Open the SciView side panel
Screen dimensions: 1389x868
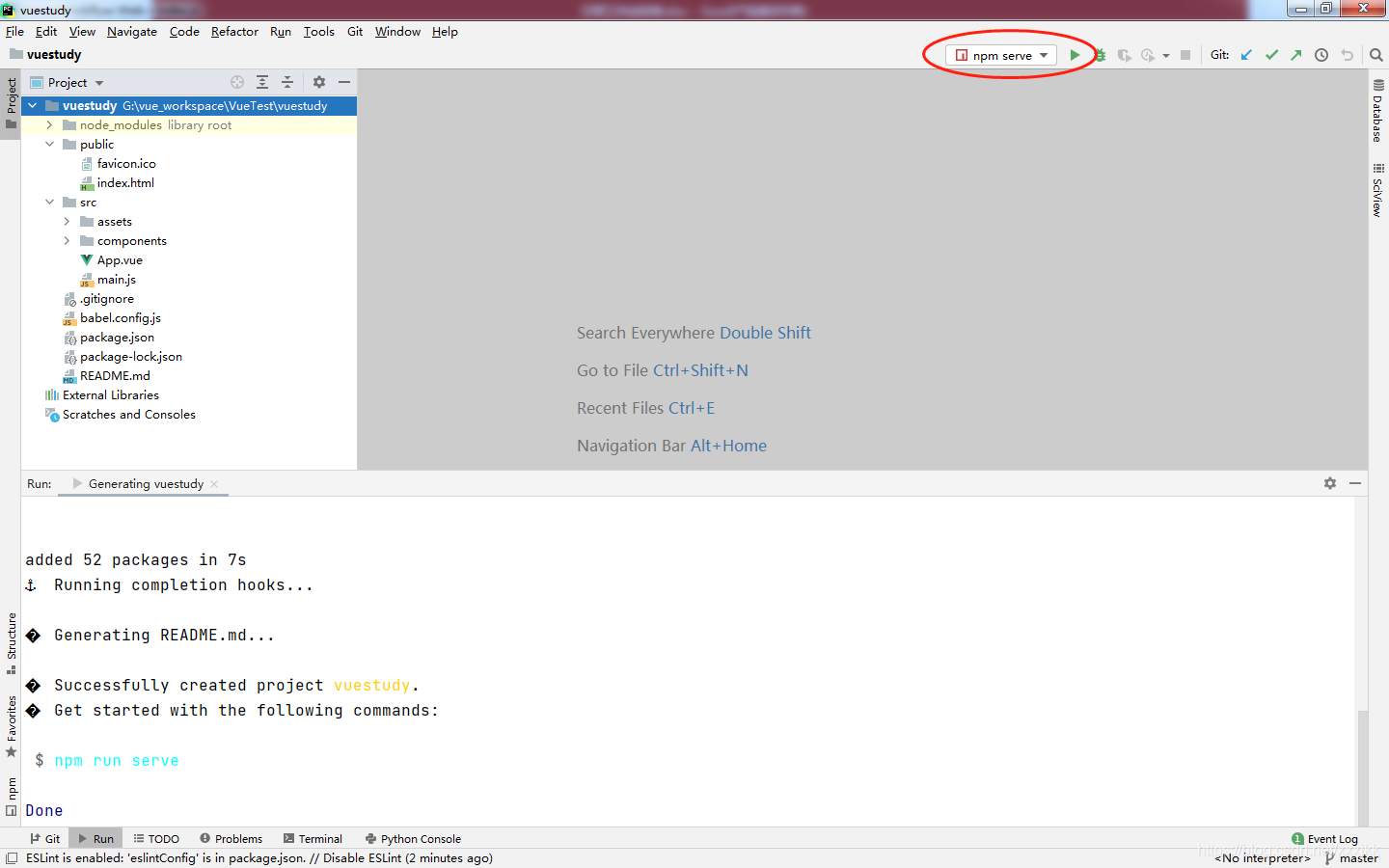1377,190
